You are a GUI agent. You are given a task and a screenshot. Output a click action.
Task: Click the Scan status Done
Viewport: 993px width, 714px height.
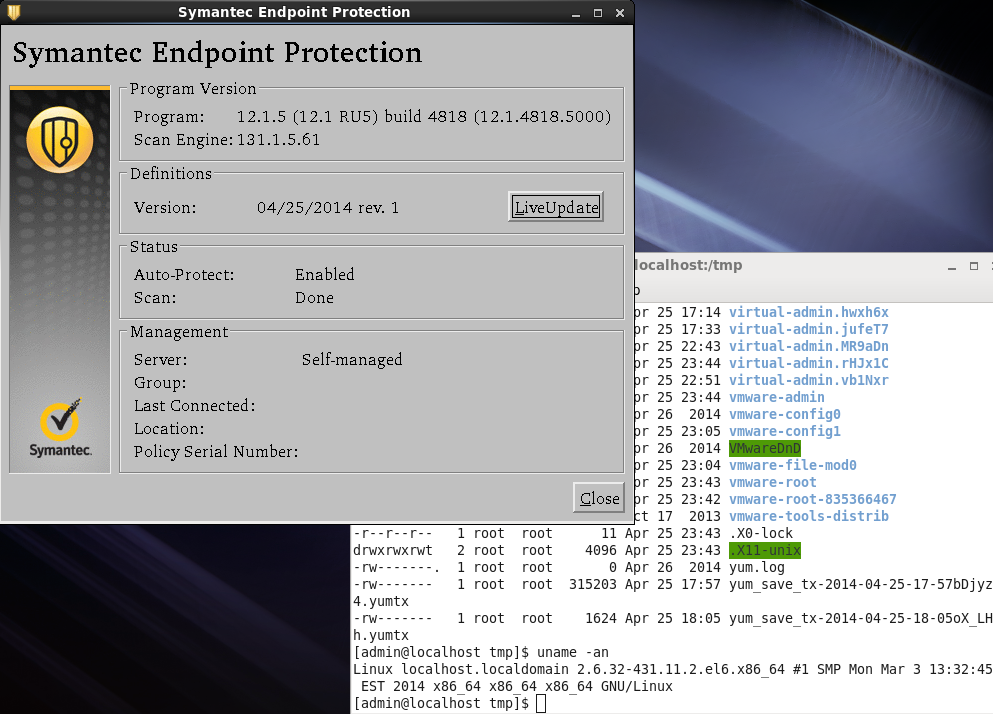point(314,297)
